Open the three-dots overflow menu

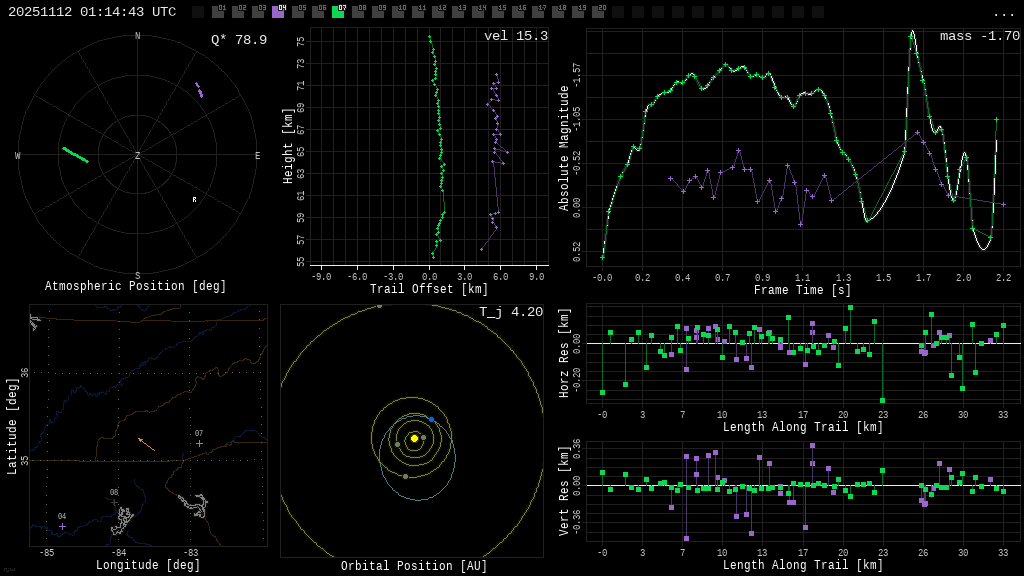click(1004, 13)
